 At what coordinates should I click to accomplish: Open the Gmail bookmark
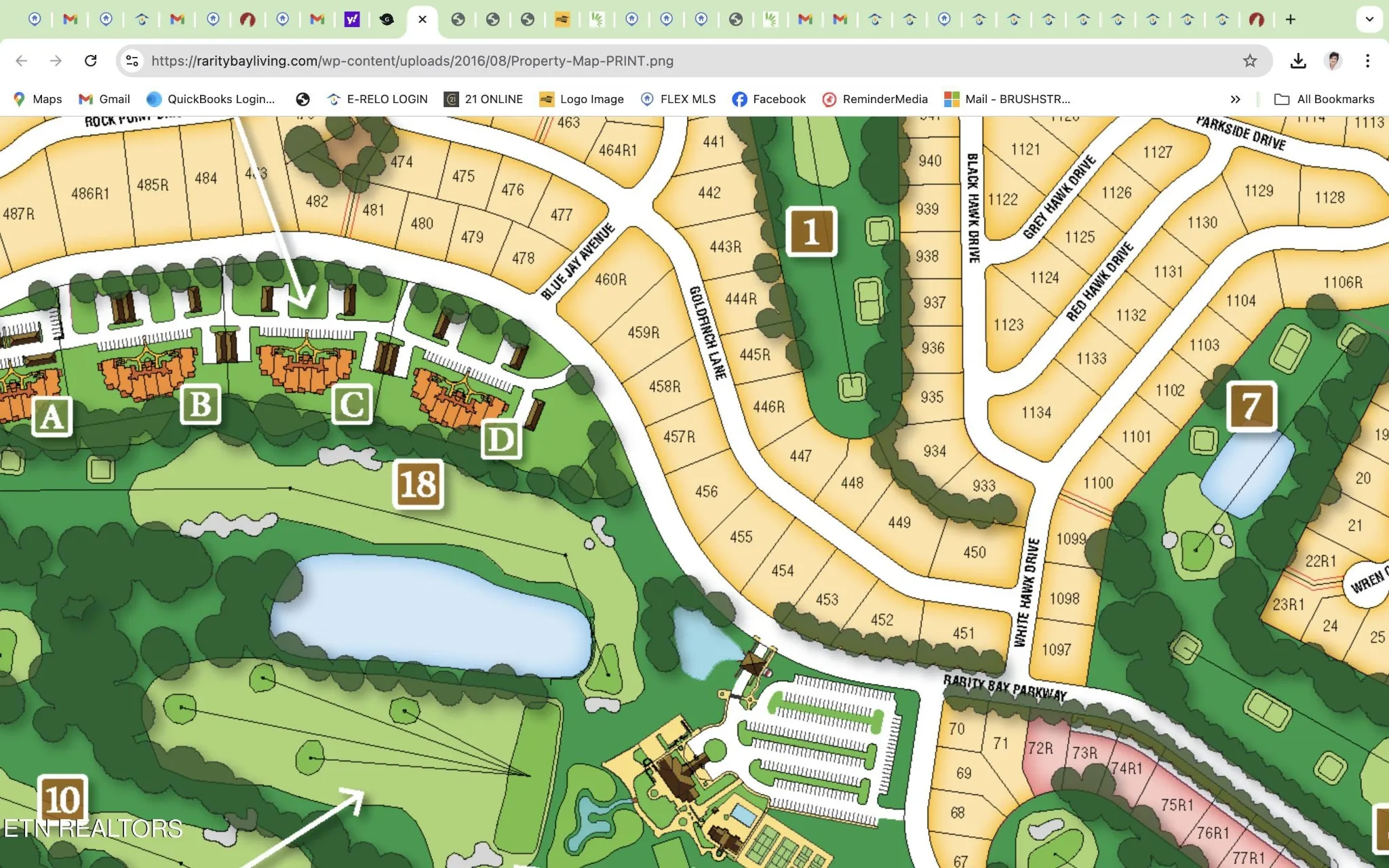coord(104,99)
